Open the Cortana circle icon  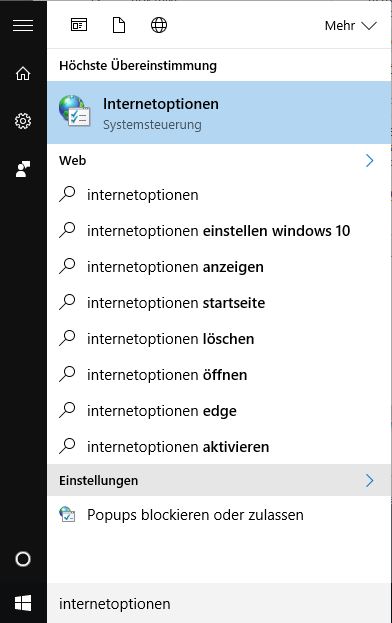pos(23,559)
